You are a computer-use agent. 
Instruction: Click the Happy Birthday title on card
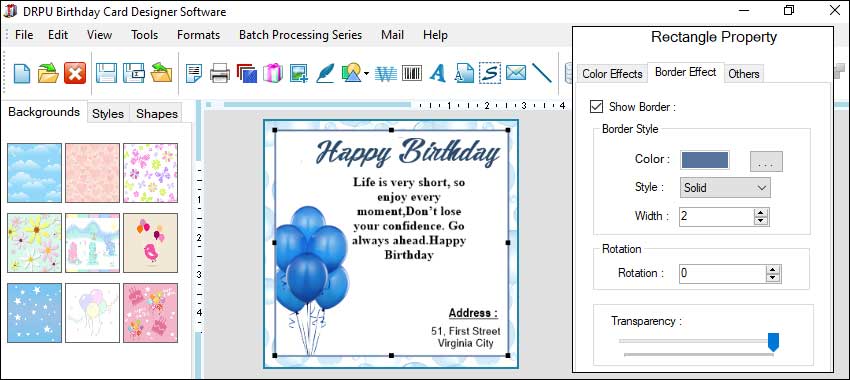tap(408, 152)
